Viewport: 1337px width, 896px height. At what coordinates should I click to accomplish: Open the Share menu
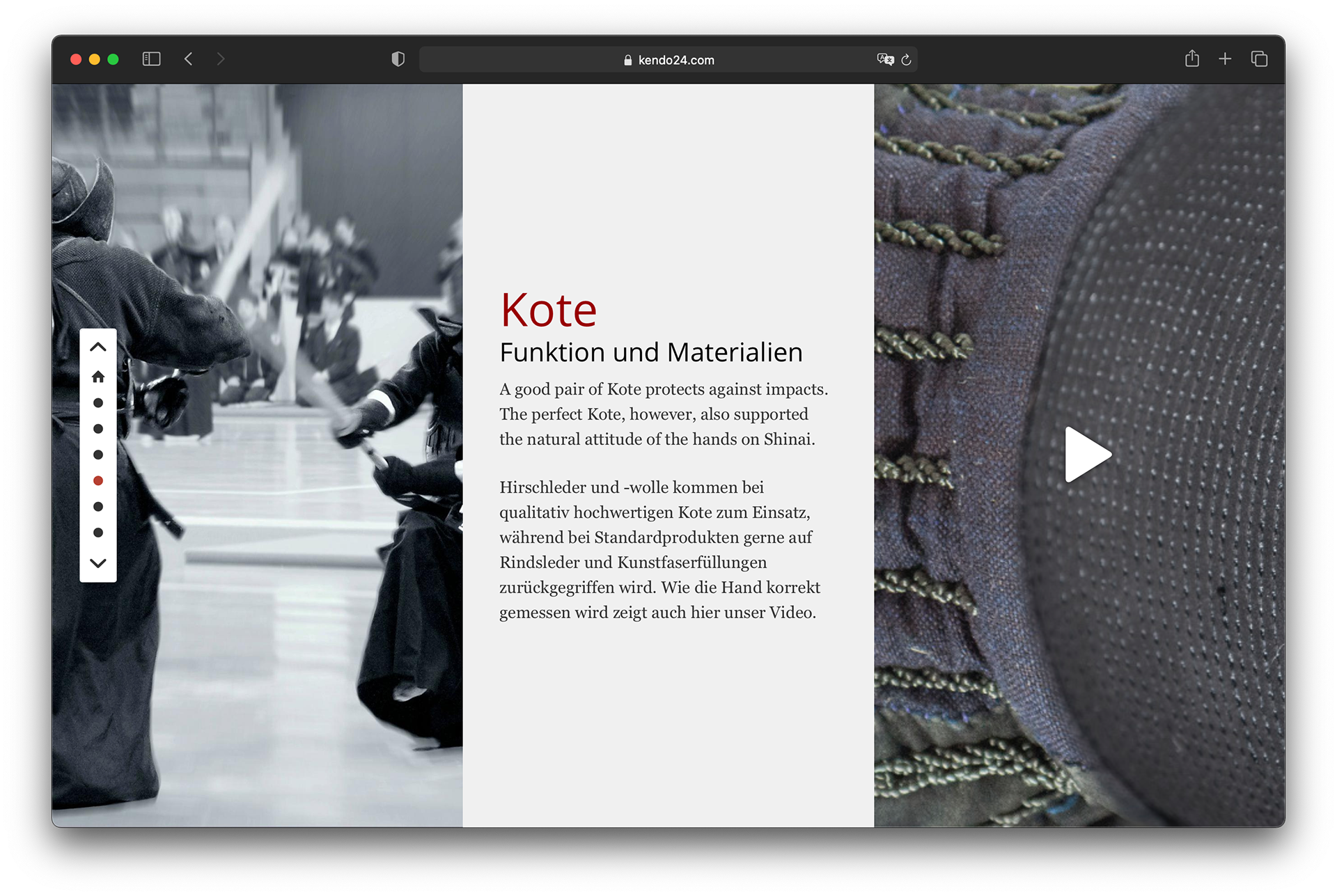tap(1191, 59)
